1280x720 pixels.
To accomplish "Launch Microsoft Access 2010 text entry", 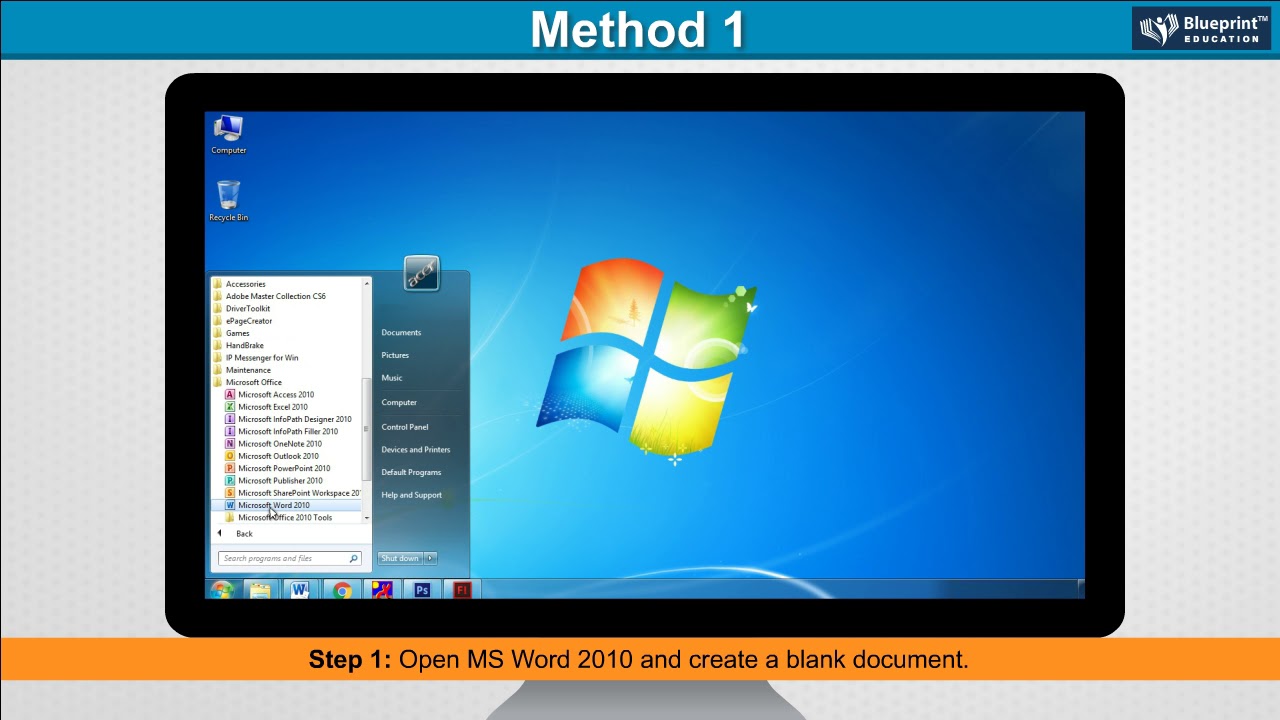I will tap(276, 395).
